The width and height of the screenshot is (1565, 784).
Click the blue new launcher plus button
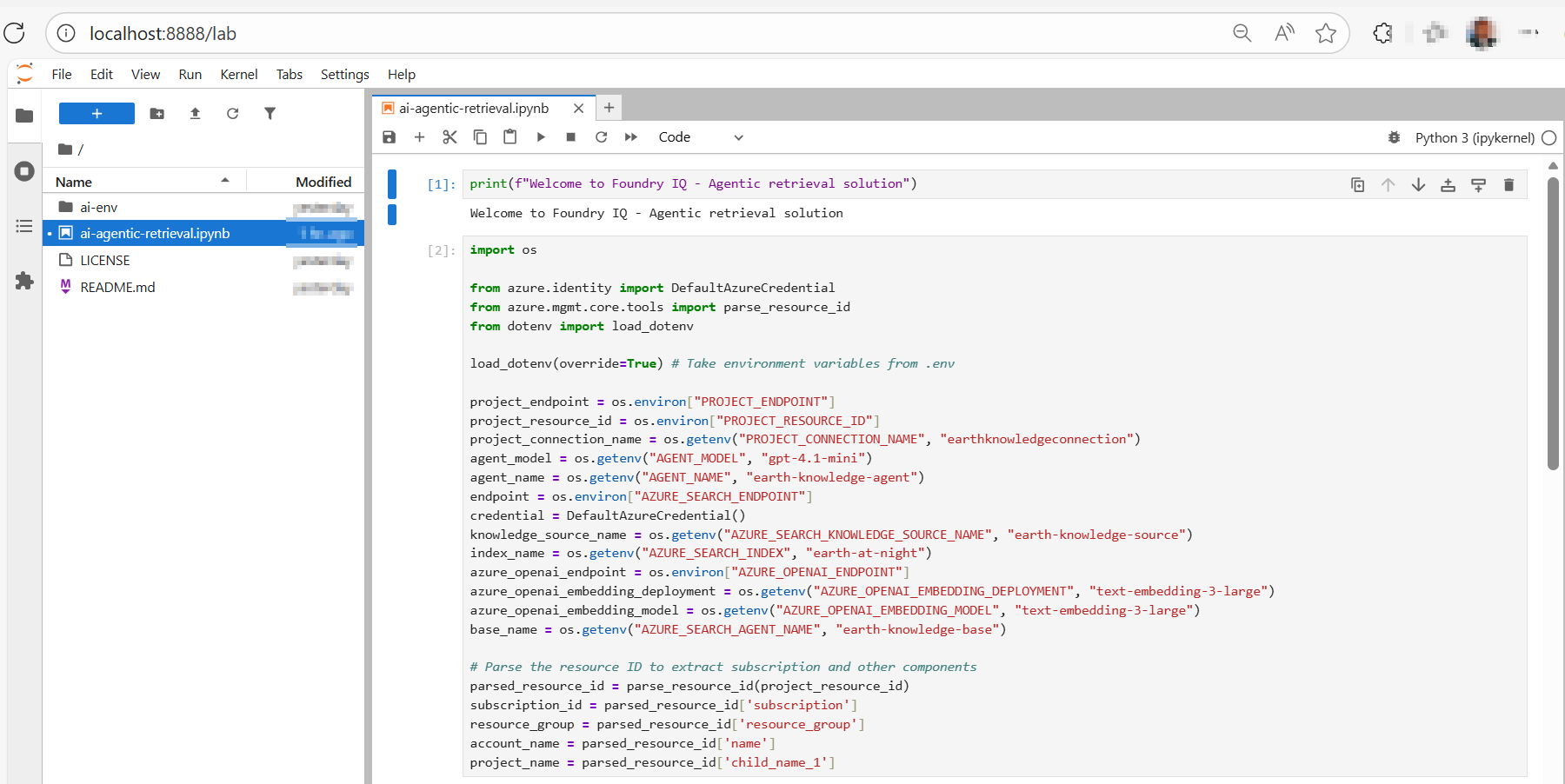(x=97, y=114)
